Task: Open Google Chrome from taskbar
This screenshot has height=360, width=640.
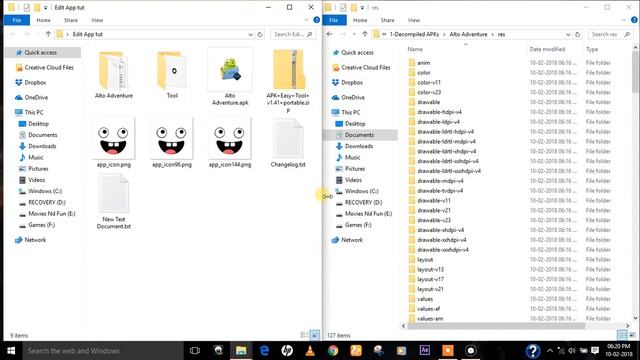Action: click(333, 351)
